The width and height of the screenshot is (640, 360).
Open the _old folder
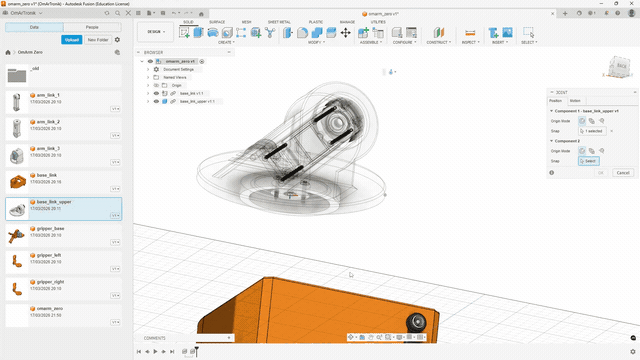(x=64, y=76)
